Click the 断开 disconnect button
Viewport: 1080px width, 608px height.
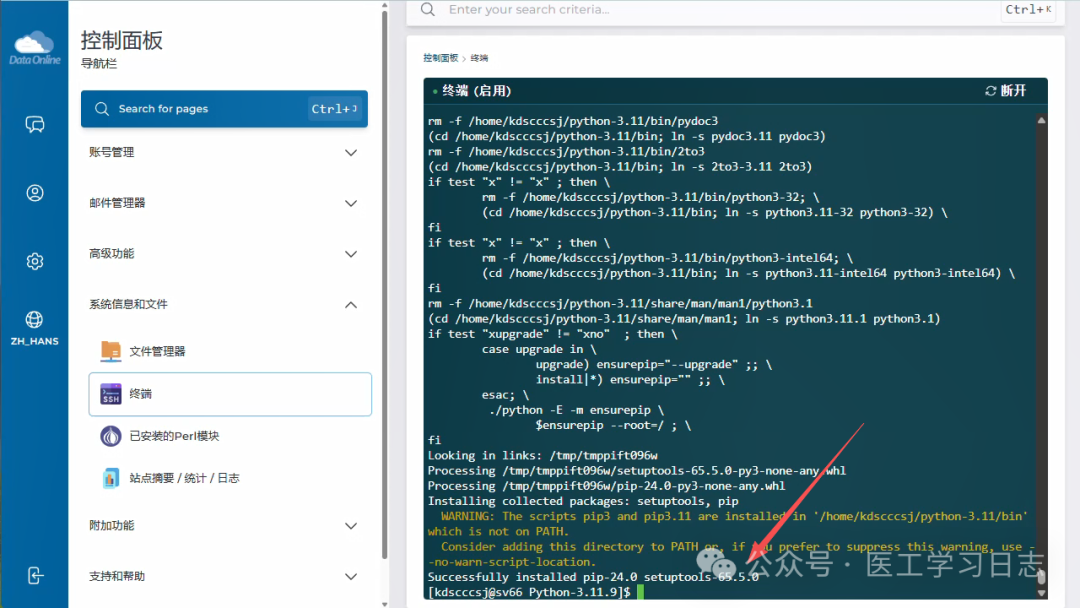coord(1006,91)
